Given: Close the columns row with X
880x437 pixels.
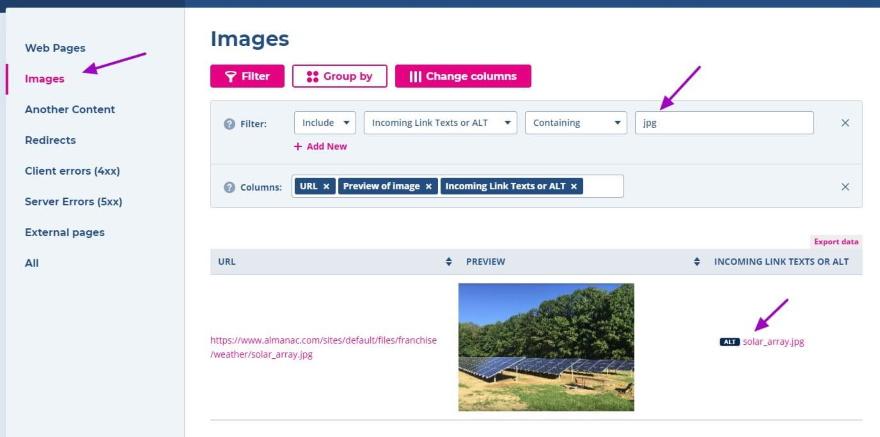Looking at the screenshot, I should coord(845,187).
